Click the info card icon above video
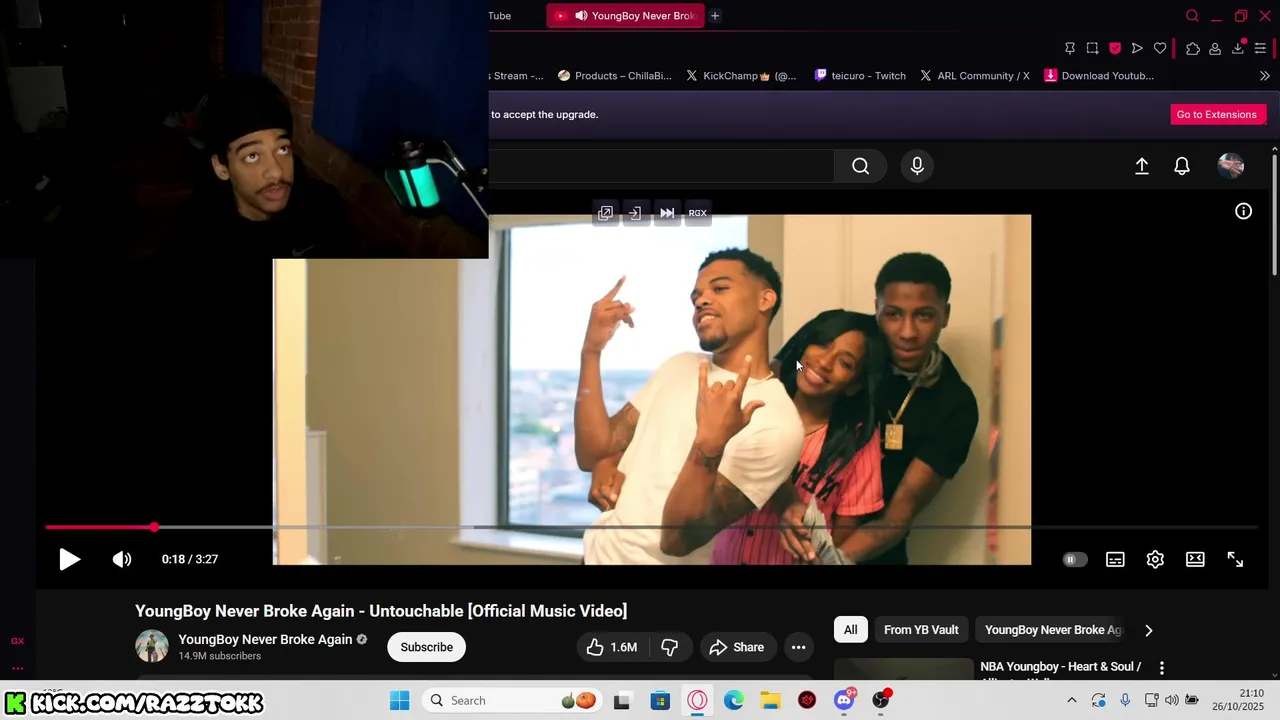The width and height of the screenshot is (1280, 720). 1243,211
